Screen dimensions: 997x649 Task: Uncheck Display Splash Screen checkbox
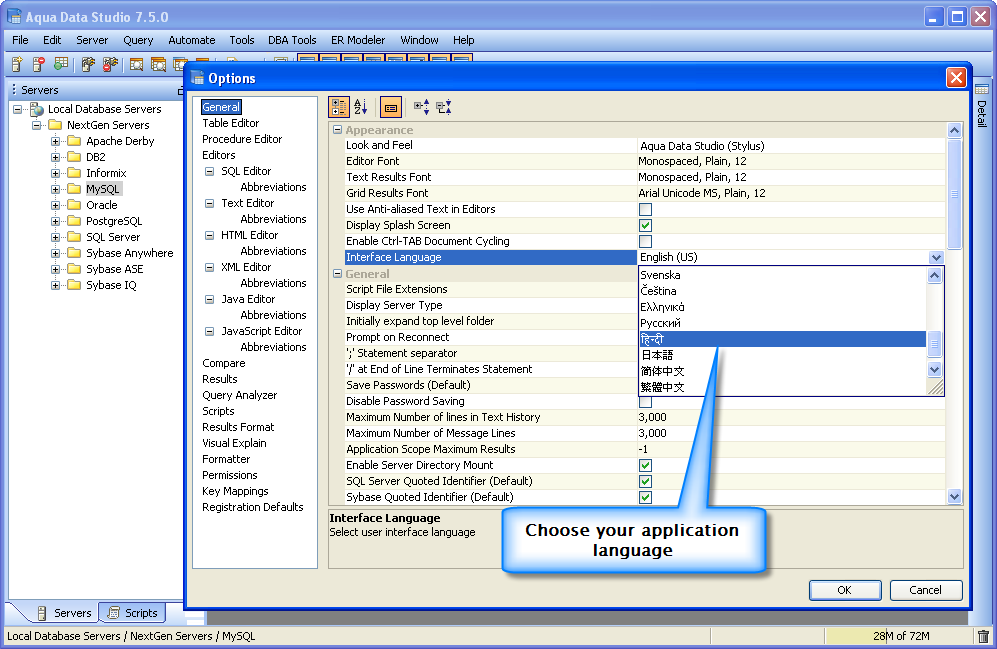pos(645,225)
